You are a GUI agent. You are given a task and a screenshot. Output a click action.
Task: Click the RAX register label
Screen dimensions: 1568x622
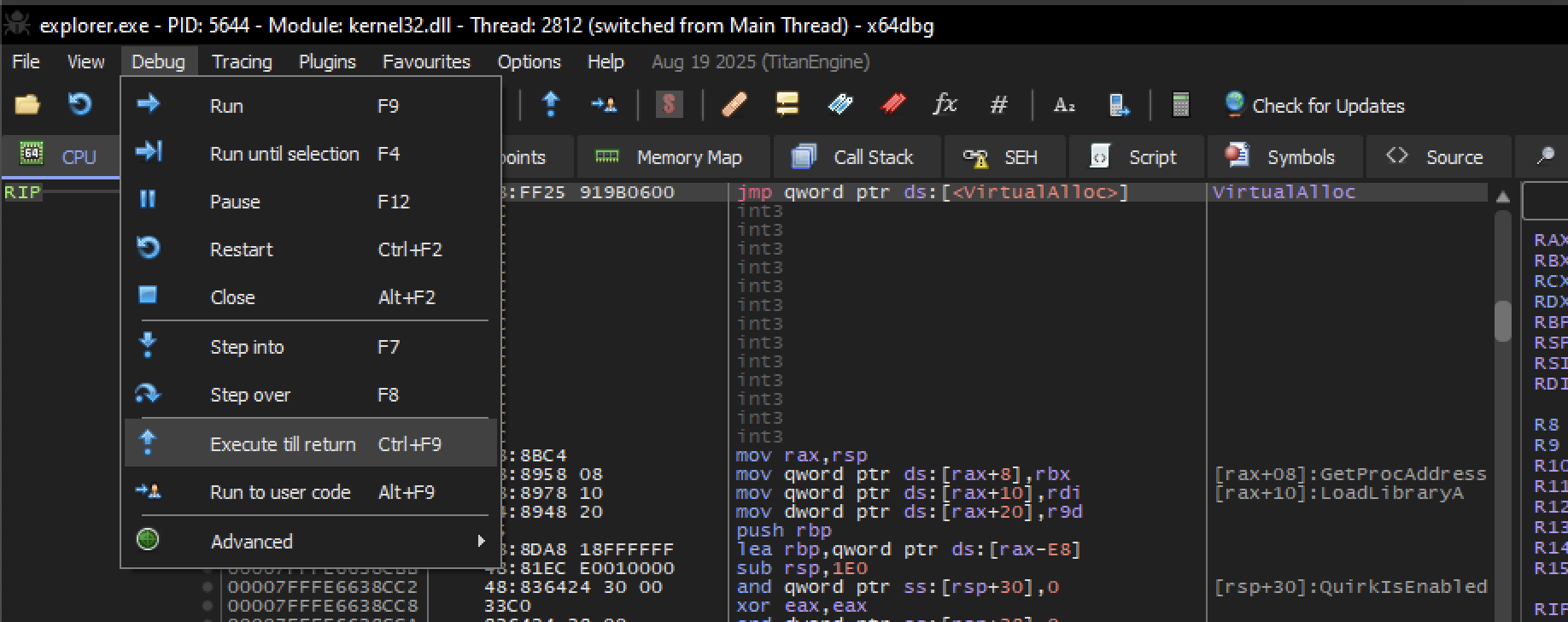click(x=1549, y=240)
